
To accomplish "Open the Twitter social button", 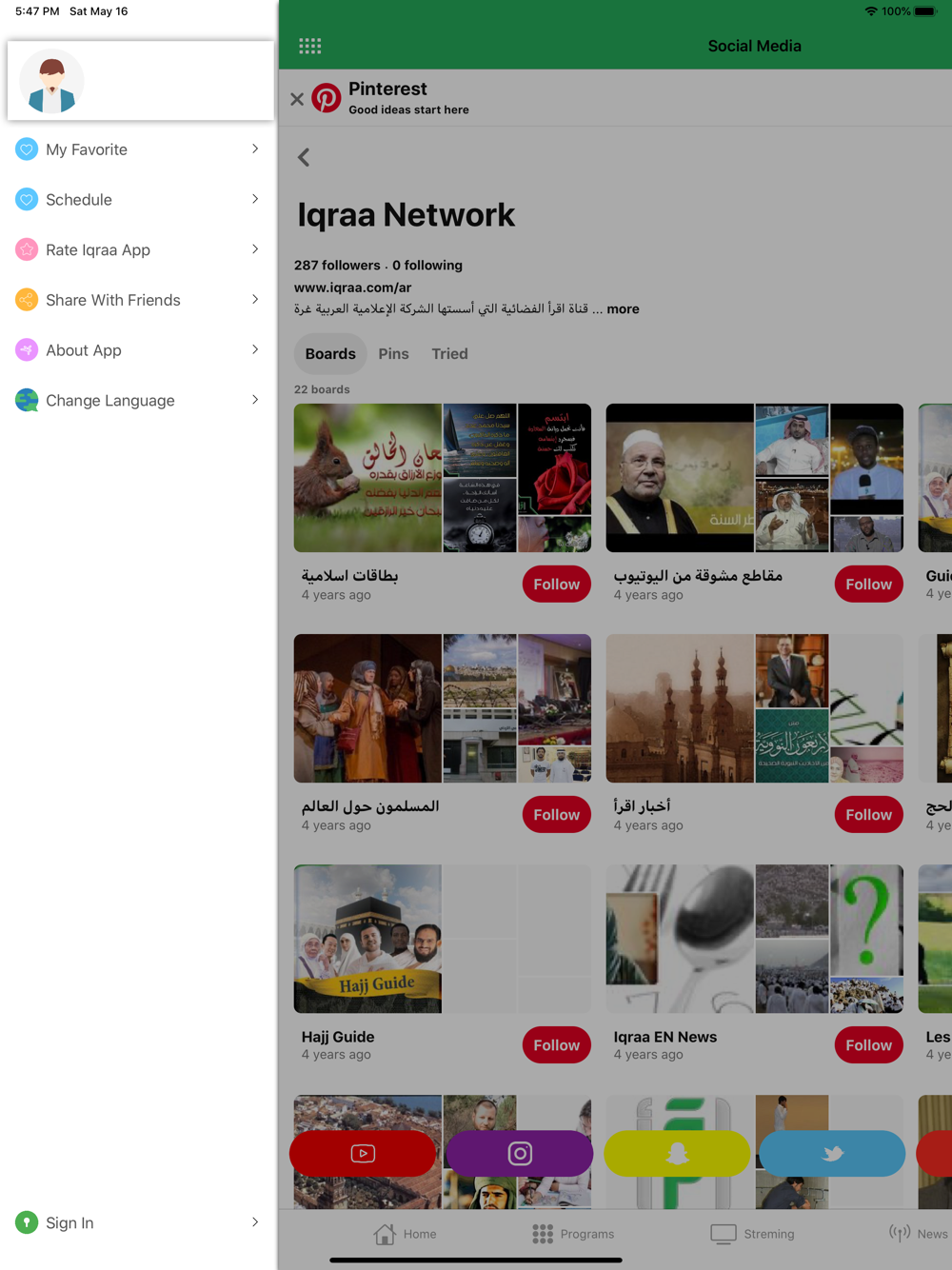I will [x=833, y=1153].
